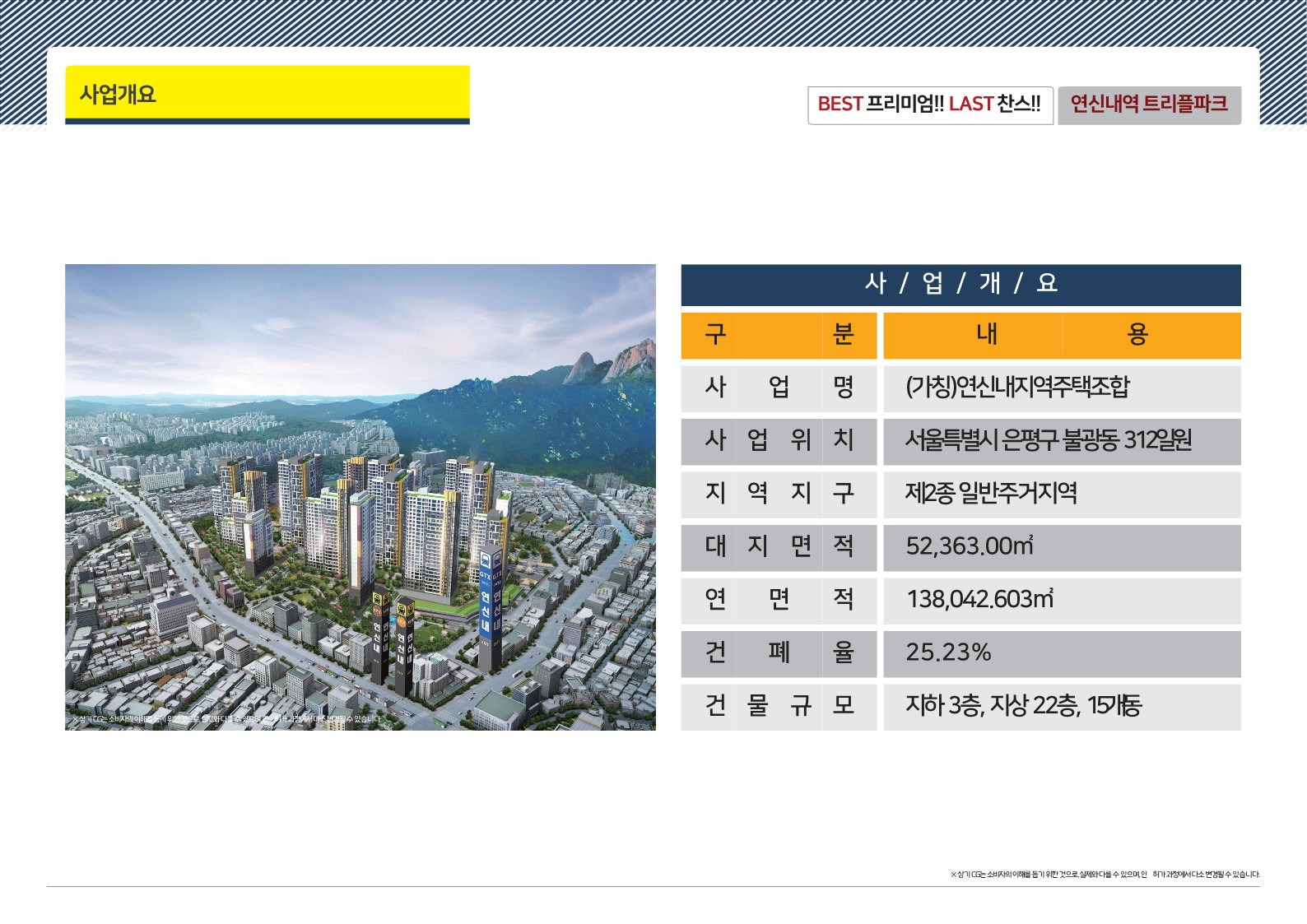Click the 서울특별시 은평구 불광동 312일원 address
The image size is (1307, 924).
coord(1049,441)
